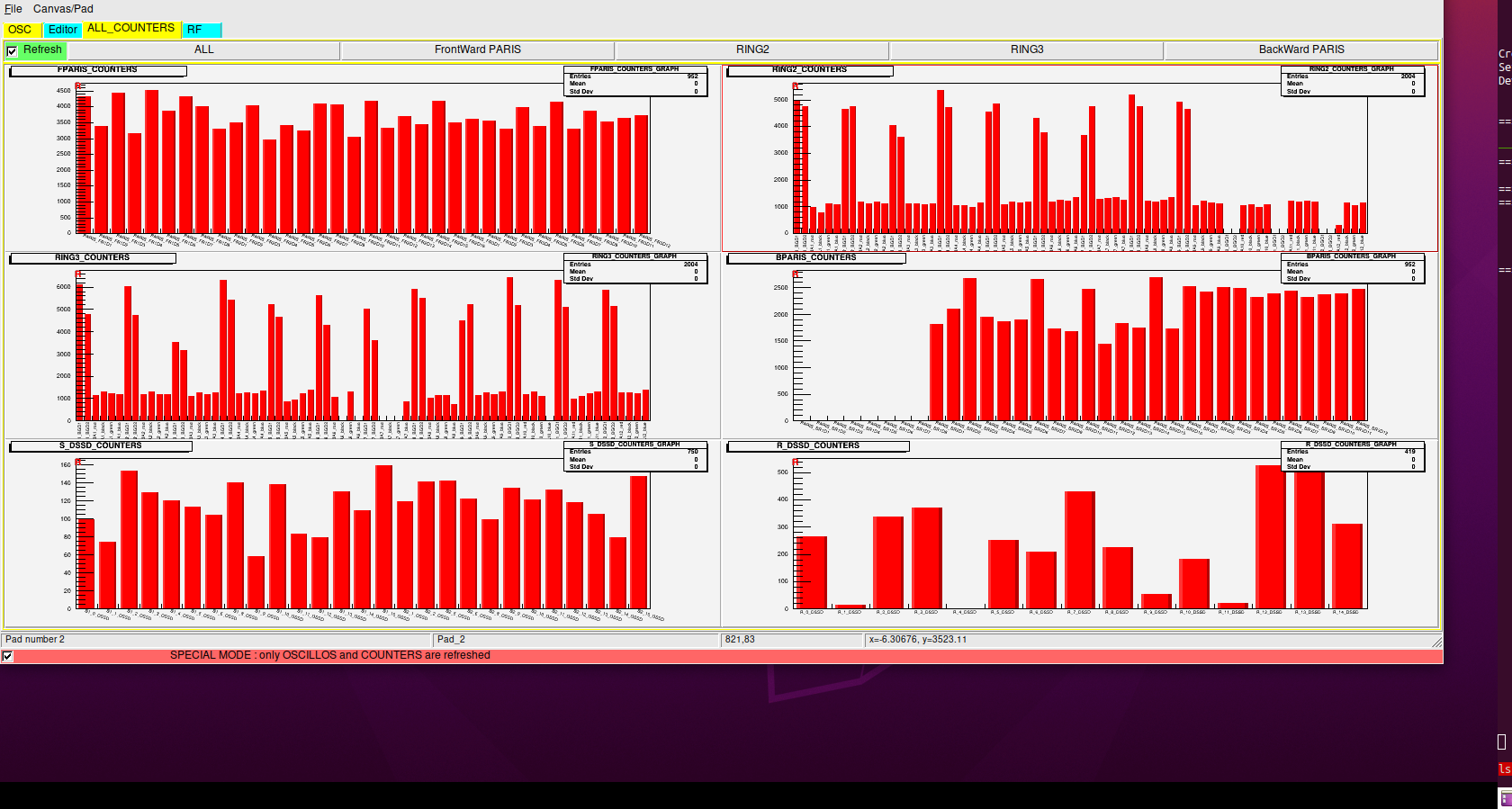This screenshot has width=1512, height=809.
Task: Open the Canvas/Pad menu
Action: point(63,9)
